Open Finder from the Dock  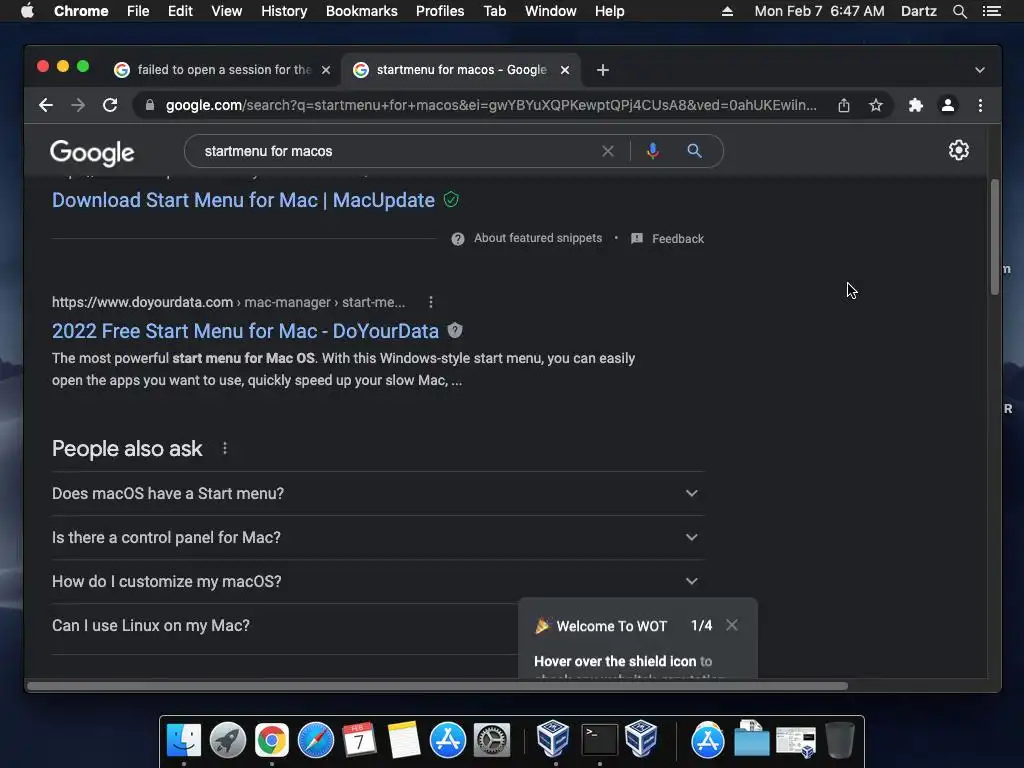(184, 741)
